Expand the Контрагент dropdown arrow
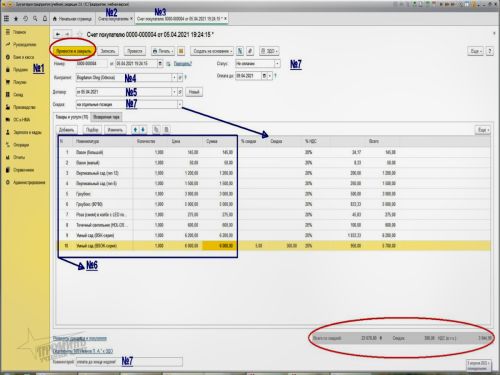 coord(174,78)
